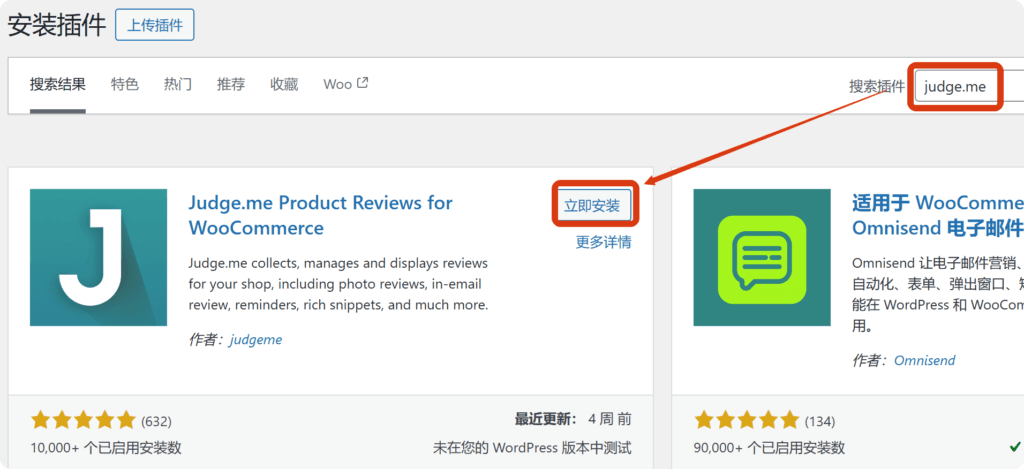Click 立即安装 for Judge.me plugin
Image resolution: width=1024 pixels, height=469 pixels.
(592, 206)
